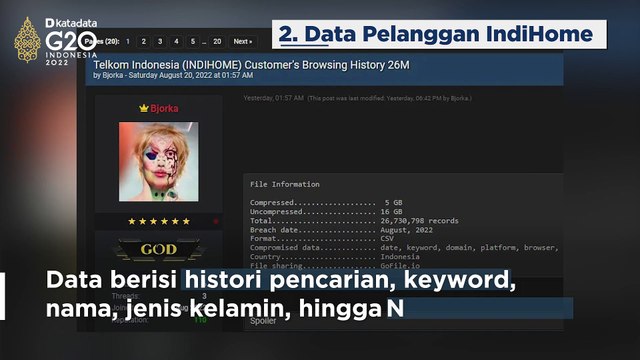Expand the Spoiler section
The width and height of the screenshot is (640, 360).
point(263,321)
